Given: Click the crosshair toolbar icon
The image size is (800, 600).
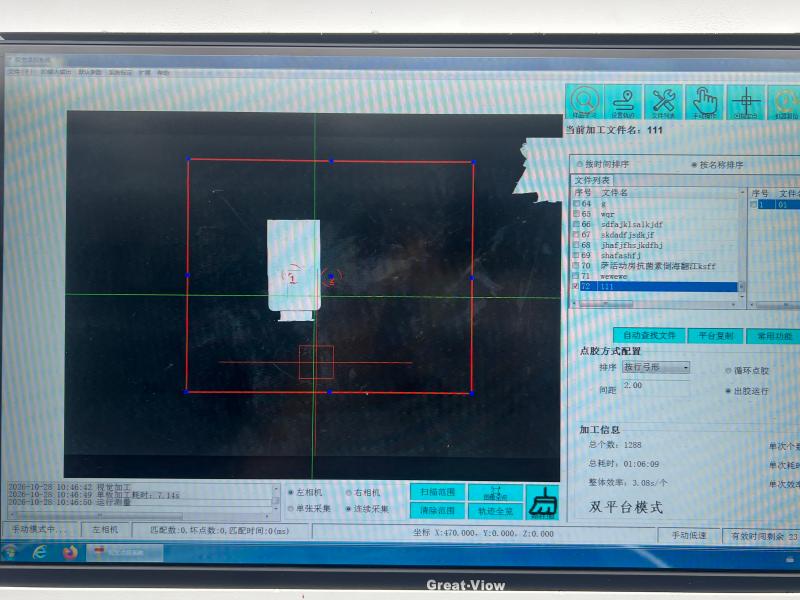Looking at the screenshot, I should pyautogui.click(x=745, y=102).
